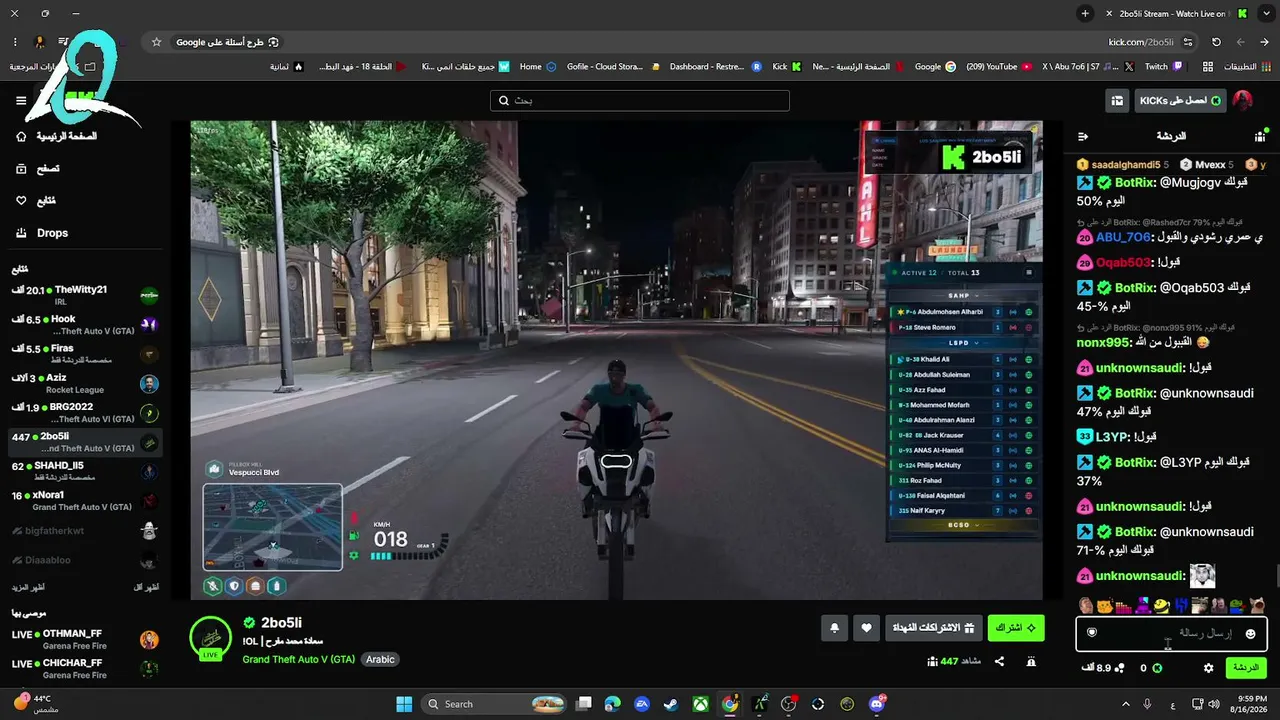
Task: Open BRG2022 channel in the sidebar
Action: pyautogui.click(x=85, y=412)
